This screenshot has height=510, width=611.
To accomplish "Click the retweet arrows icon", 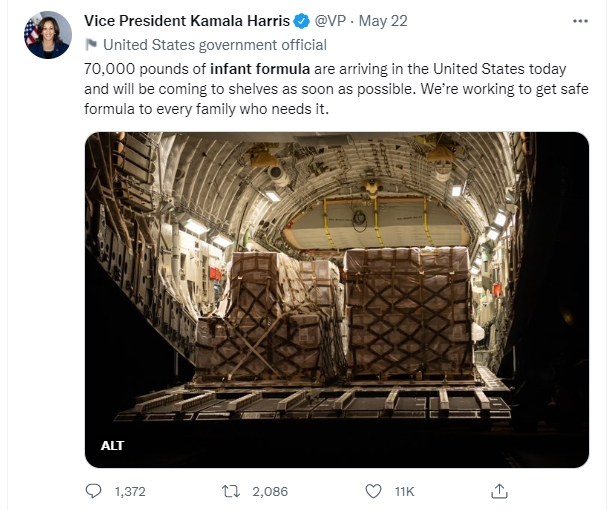I will click(x=231, y=491).
